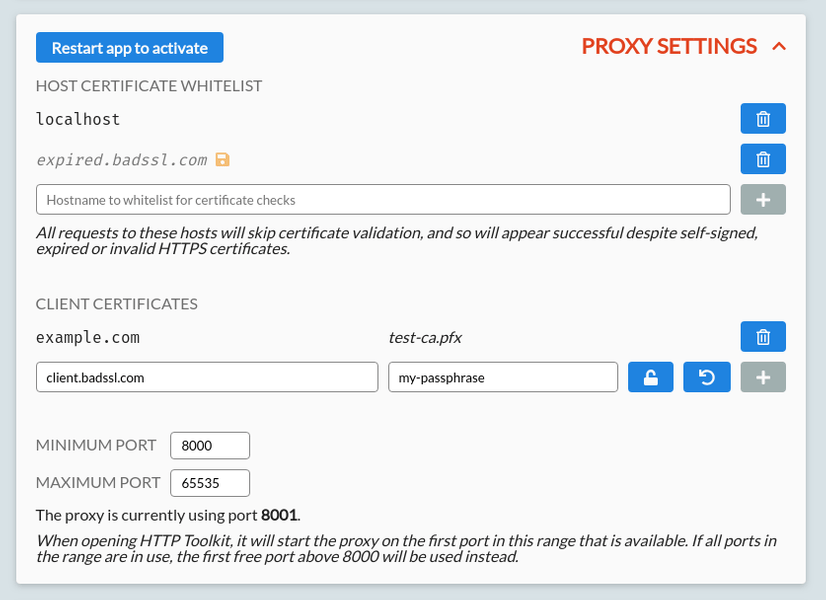Viewport: 826px width, 600px height.
Task: Focus the hostname whitelist input field
Action: [x=383, y=200]
